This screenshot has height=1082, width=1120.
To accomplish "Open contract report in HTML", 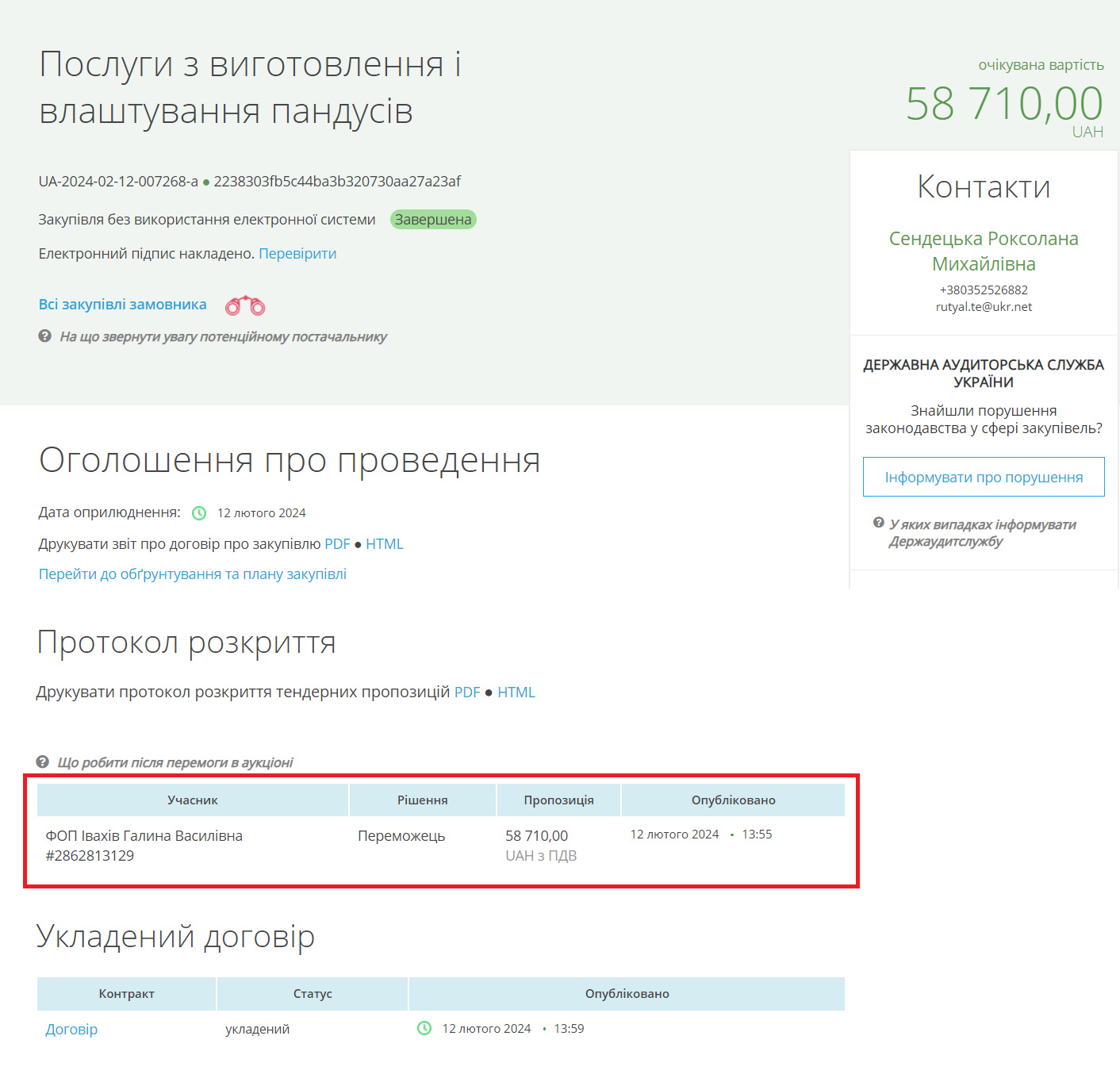I will (385, 544).
